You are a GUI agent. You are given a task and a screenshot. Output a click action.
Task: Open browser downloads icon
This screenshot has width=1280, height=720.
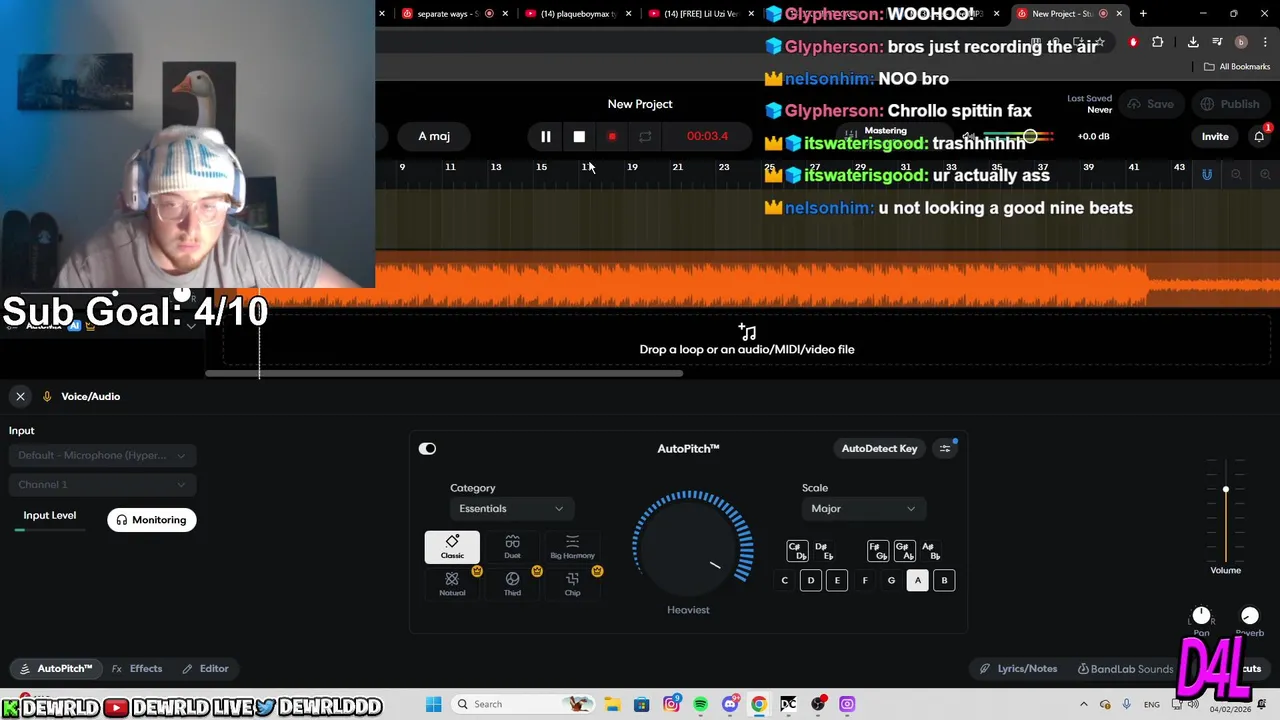click(x=1193, y=42)
